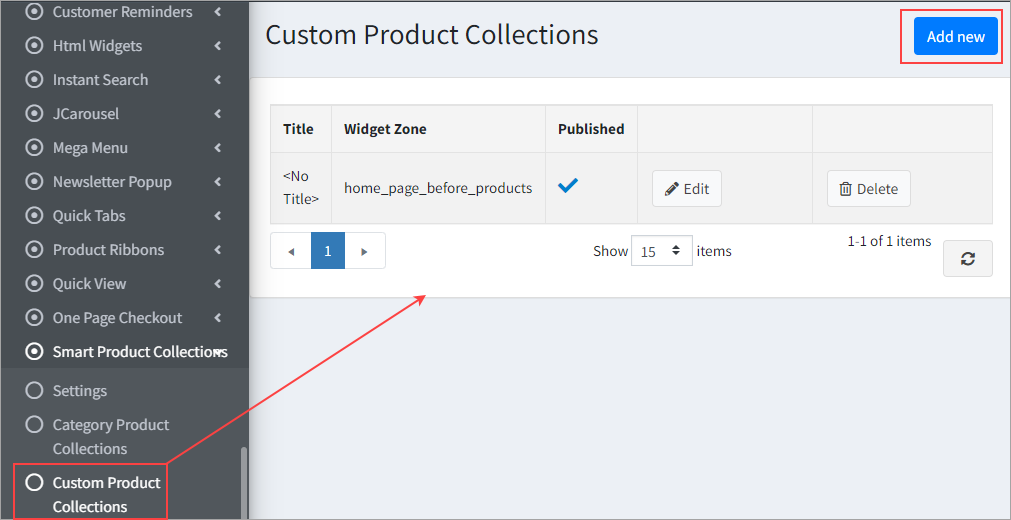Click the Instant Search circle icon
The image size is (1011, 520).
tap(35, 80)
